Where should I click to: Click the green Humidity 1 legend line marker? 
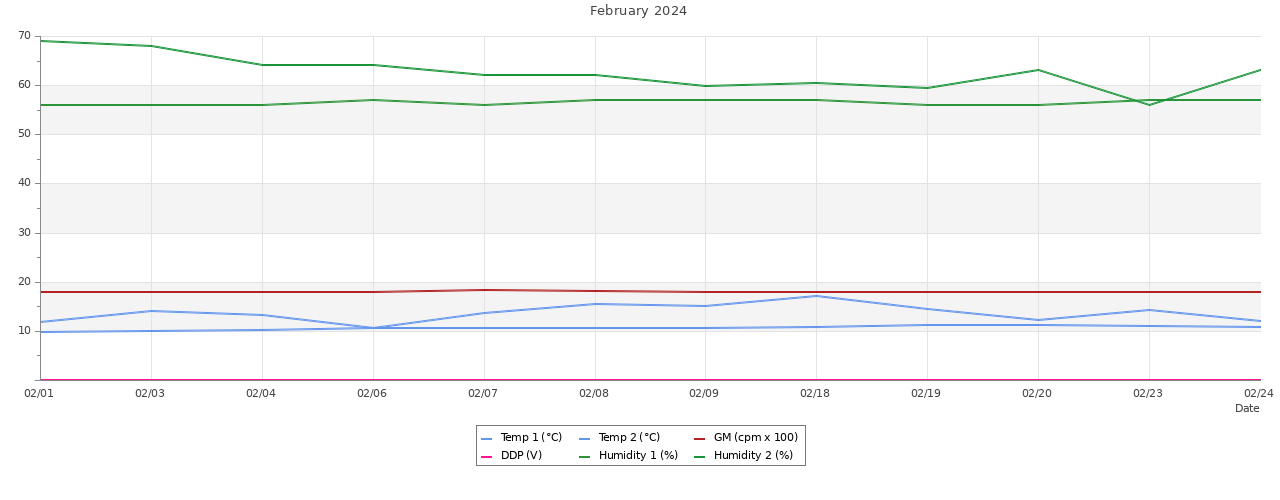pos(585,457)
